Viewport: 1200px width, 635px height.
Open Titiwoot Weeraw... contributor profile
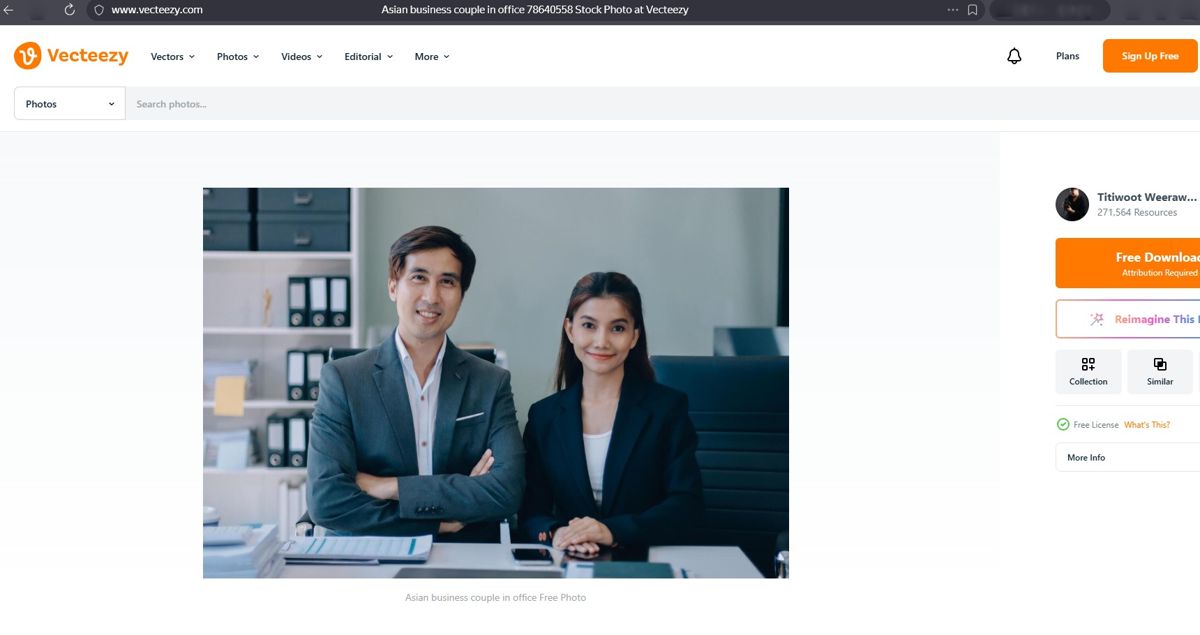(1147, 197)
